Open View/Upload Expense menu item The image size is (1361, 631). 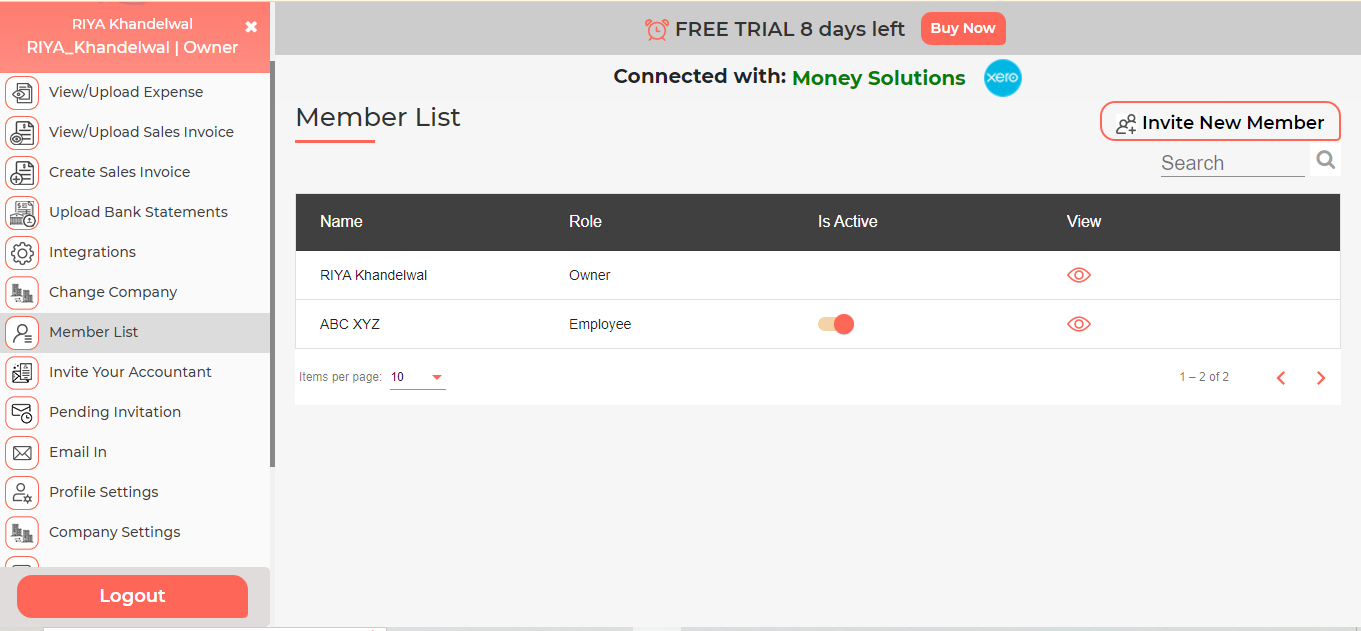click(135, 92)
